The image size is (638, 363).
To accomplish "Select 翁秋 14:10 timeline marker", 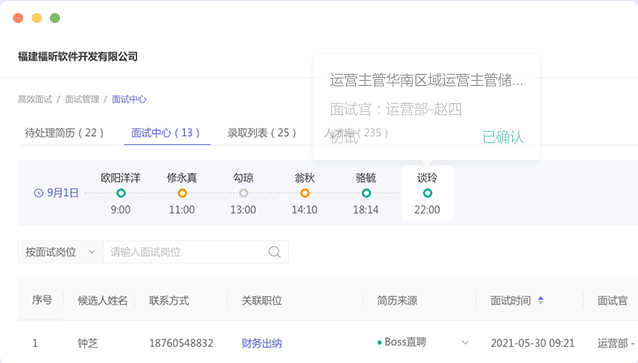I will pyautogui.click(x=305, y=193).
